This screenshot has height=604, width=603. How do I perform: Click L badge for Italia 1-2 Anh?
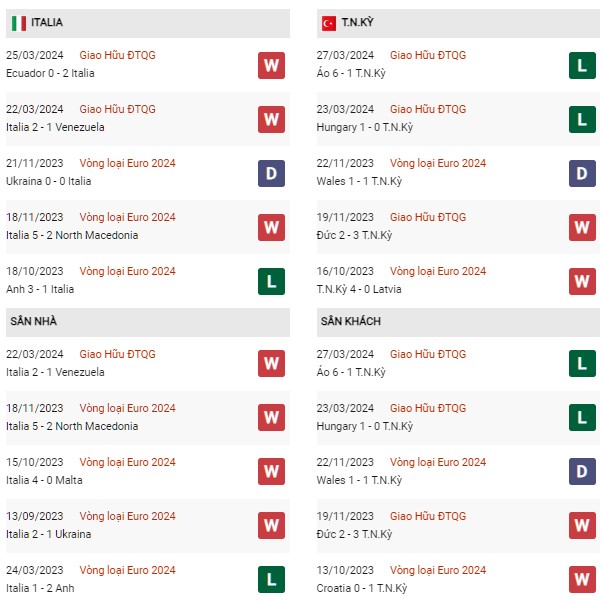[271, 580]
